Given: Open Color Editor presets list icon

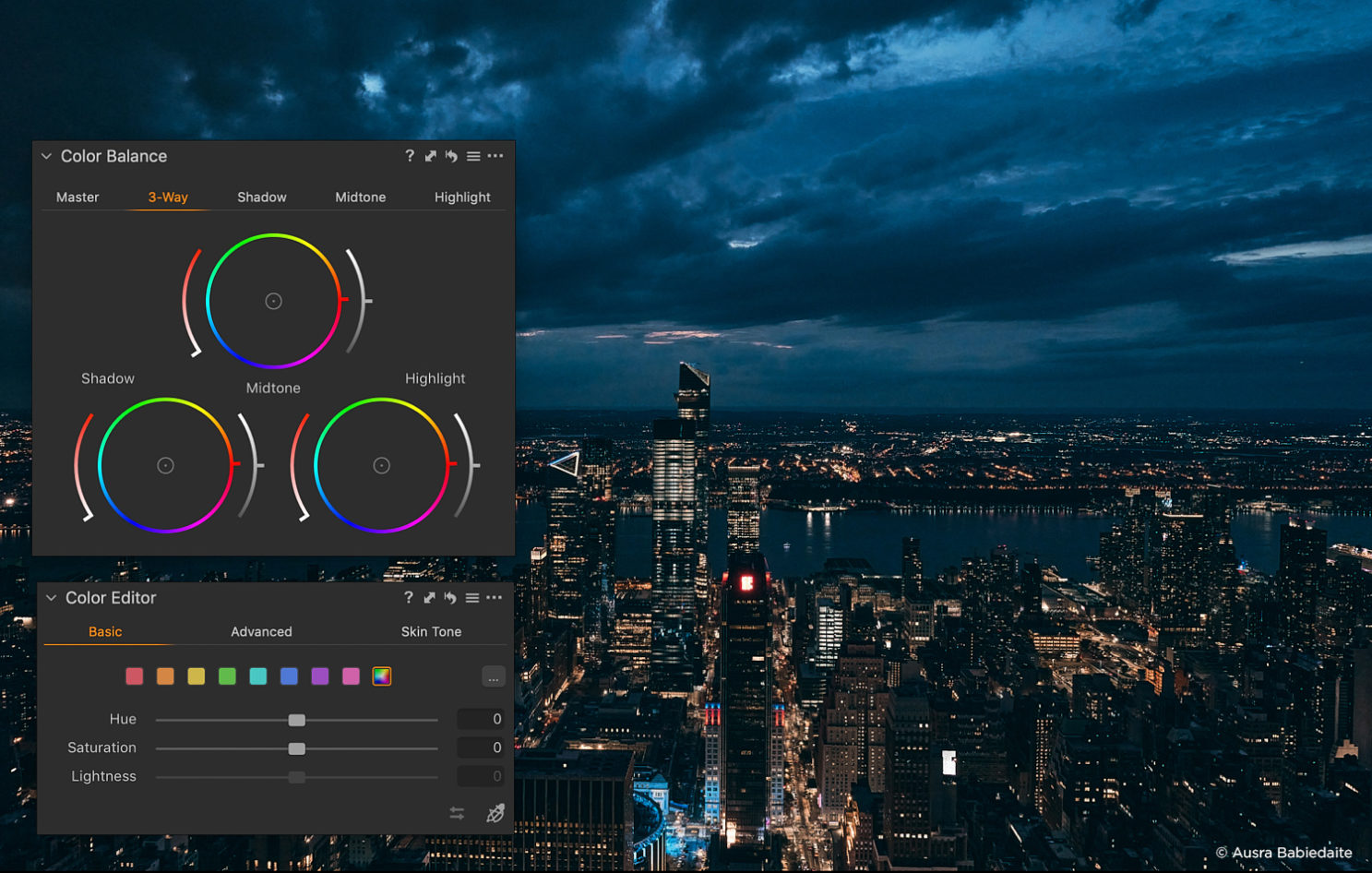Looking at the screenshot, I should [472, 598].
